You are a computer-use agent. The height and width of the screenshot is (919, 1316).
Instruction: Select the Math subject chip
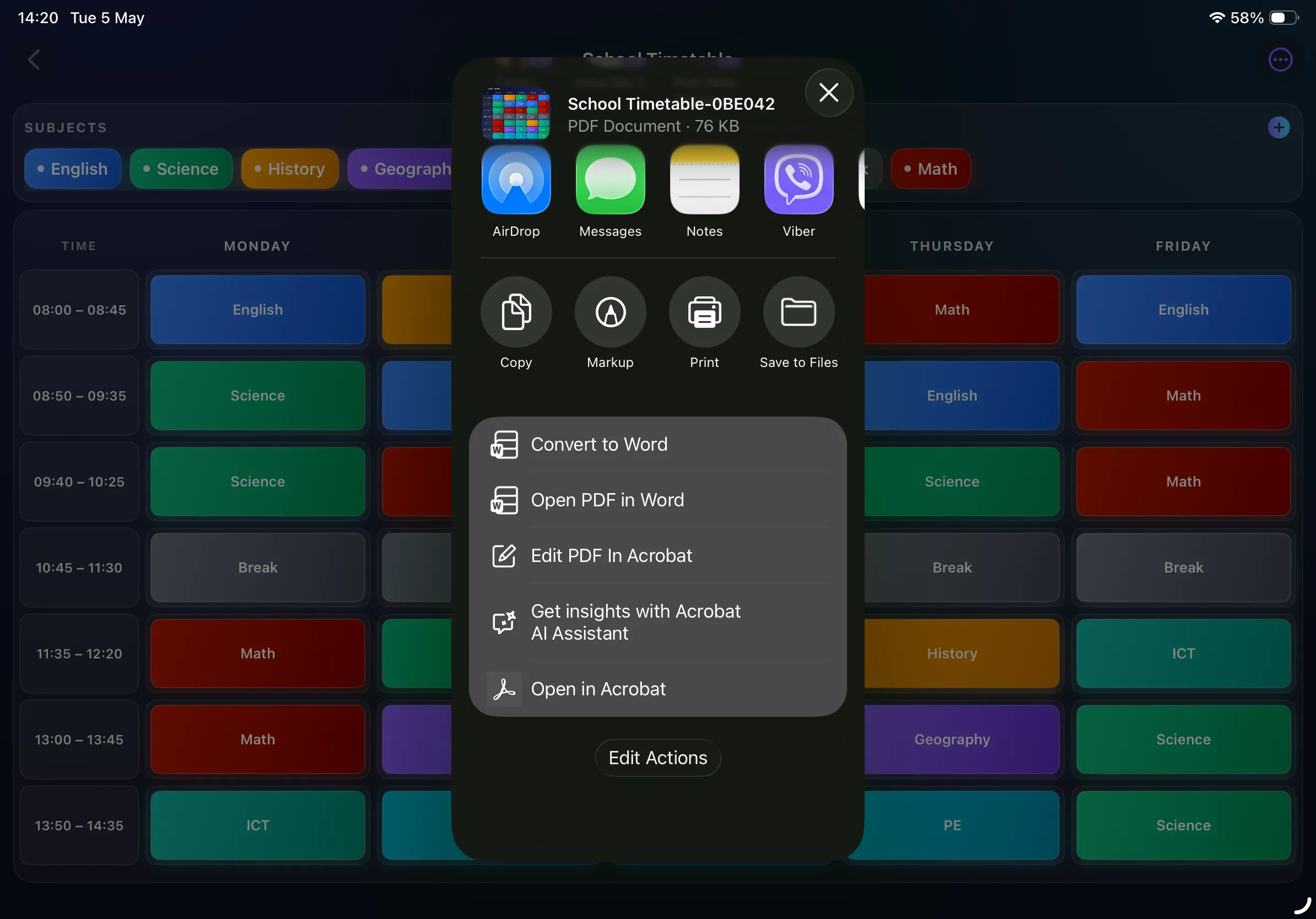coord(931,169)
